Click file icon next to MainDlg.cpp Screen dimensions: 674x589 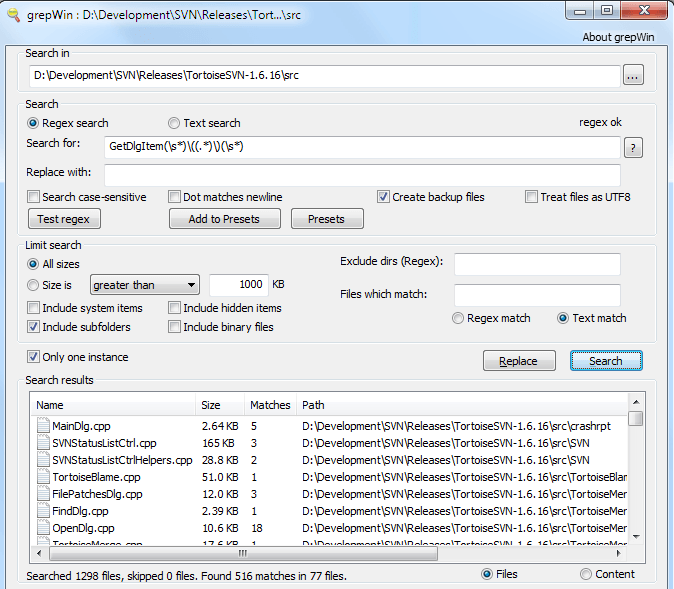click(43, 426)
